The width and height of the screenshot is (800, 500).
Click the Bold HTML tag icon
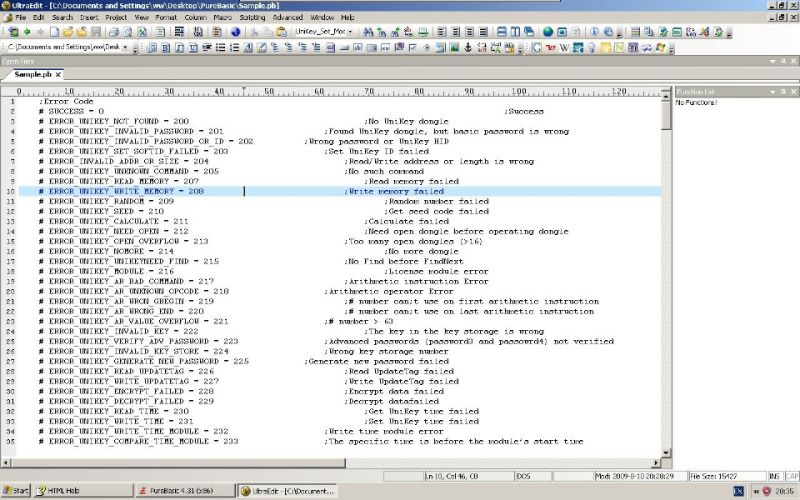(x=166, y=47)
